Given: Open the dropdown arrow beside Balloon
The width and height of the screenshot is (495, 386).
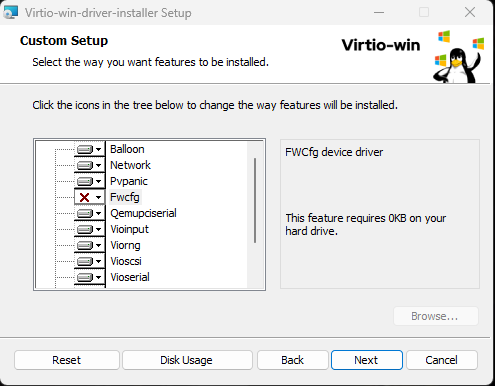Looking at the screenshot, I should 98,149.
